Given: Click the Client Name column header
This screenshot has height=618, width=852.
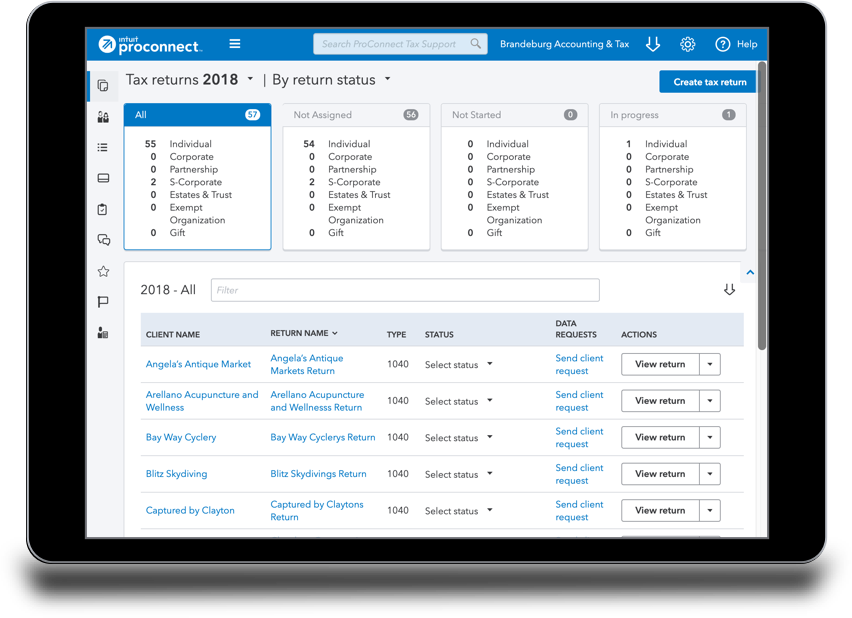Looking at the screenshot, I should tap(173, 334).
